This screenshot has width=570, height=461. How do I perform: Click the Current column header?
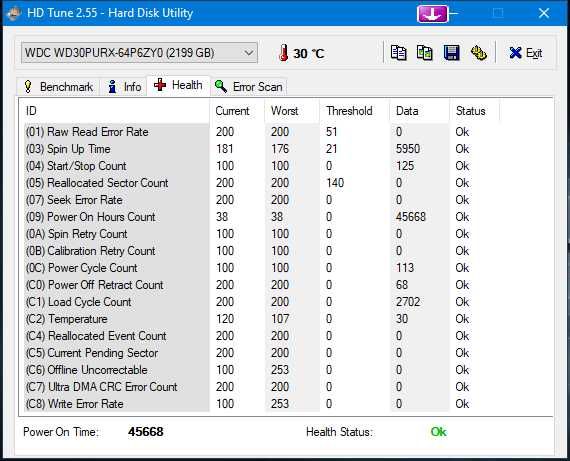[x=237, y=111]
